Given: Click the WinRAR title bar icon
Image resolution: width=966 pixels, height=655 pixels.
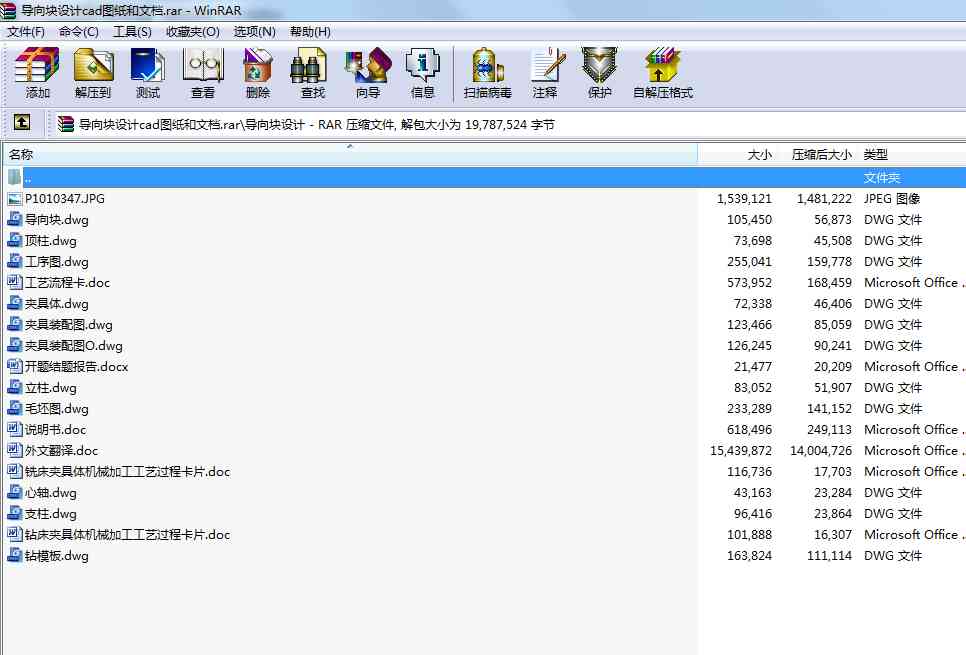Looking at the screenshot, I should [x=7, y=10].
